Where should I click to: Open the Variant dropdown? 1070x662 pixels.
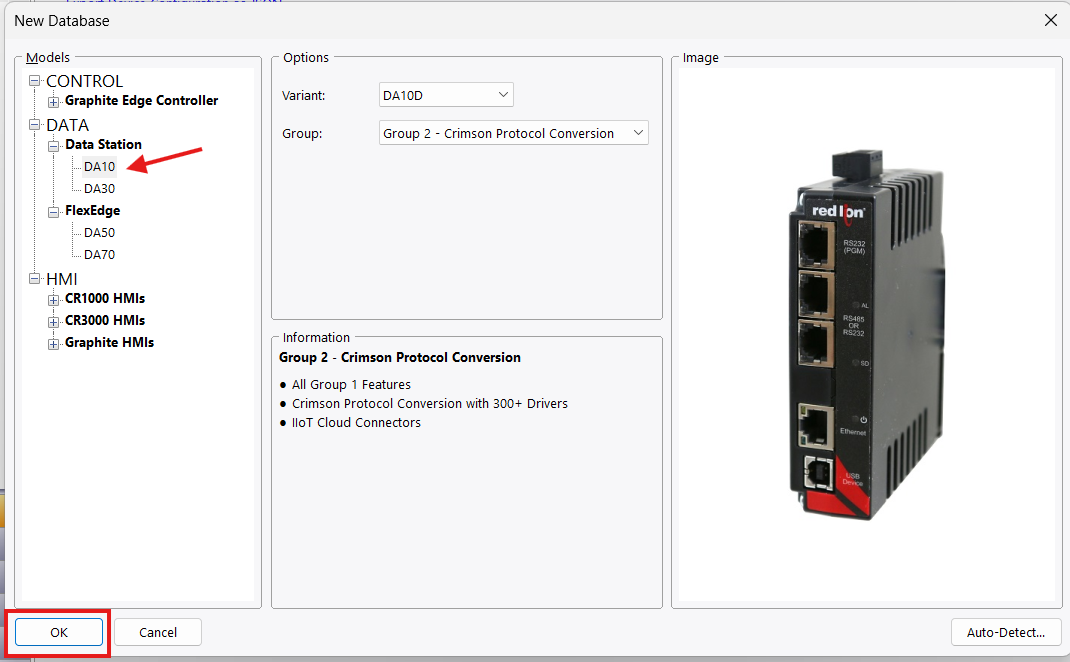[x=446, y=95]
